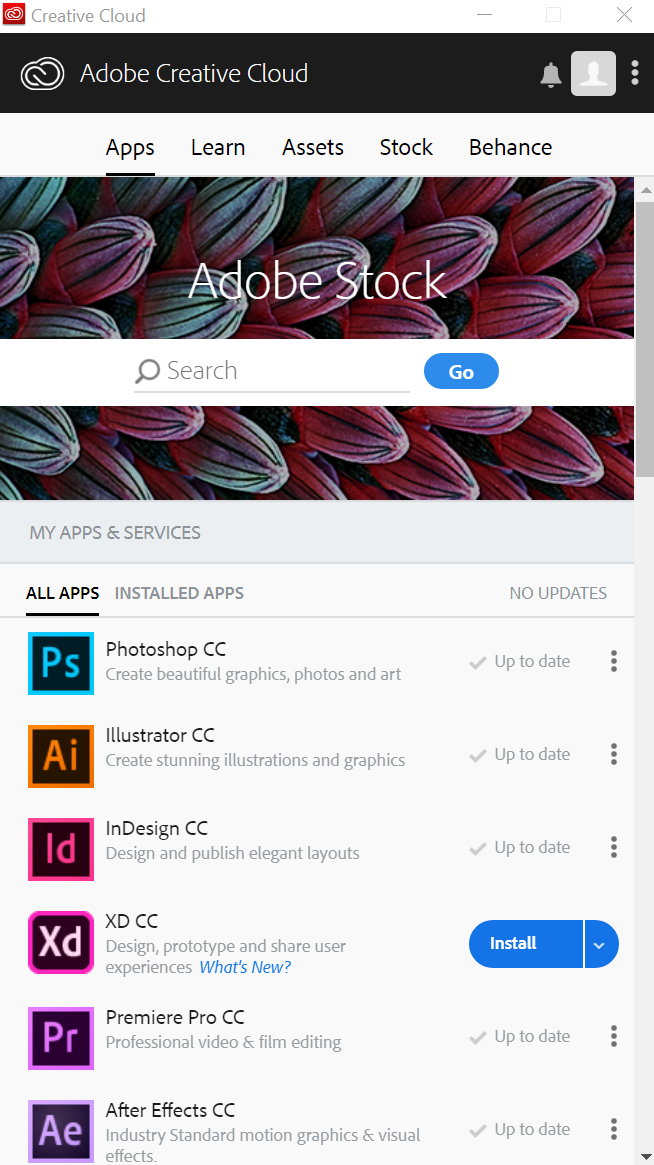Click the MY APPS & SERVICES heading
Screen dimensions: 654x1165
115,533
